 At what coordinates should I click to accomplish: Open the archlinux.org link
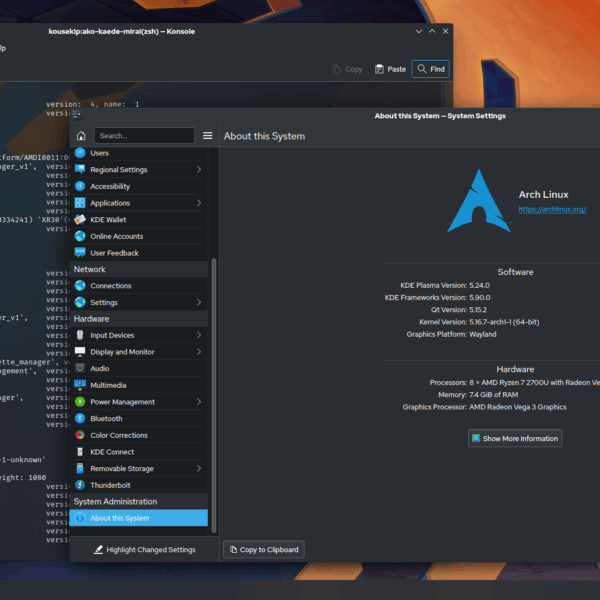pos(552,209)
